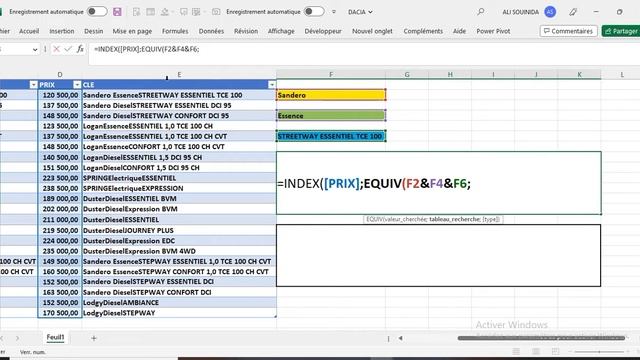Select the Feuil1 sheet tab

point(56,337)
